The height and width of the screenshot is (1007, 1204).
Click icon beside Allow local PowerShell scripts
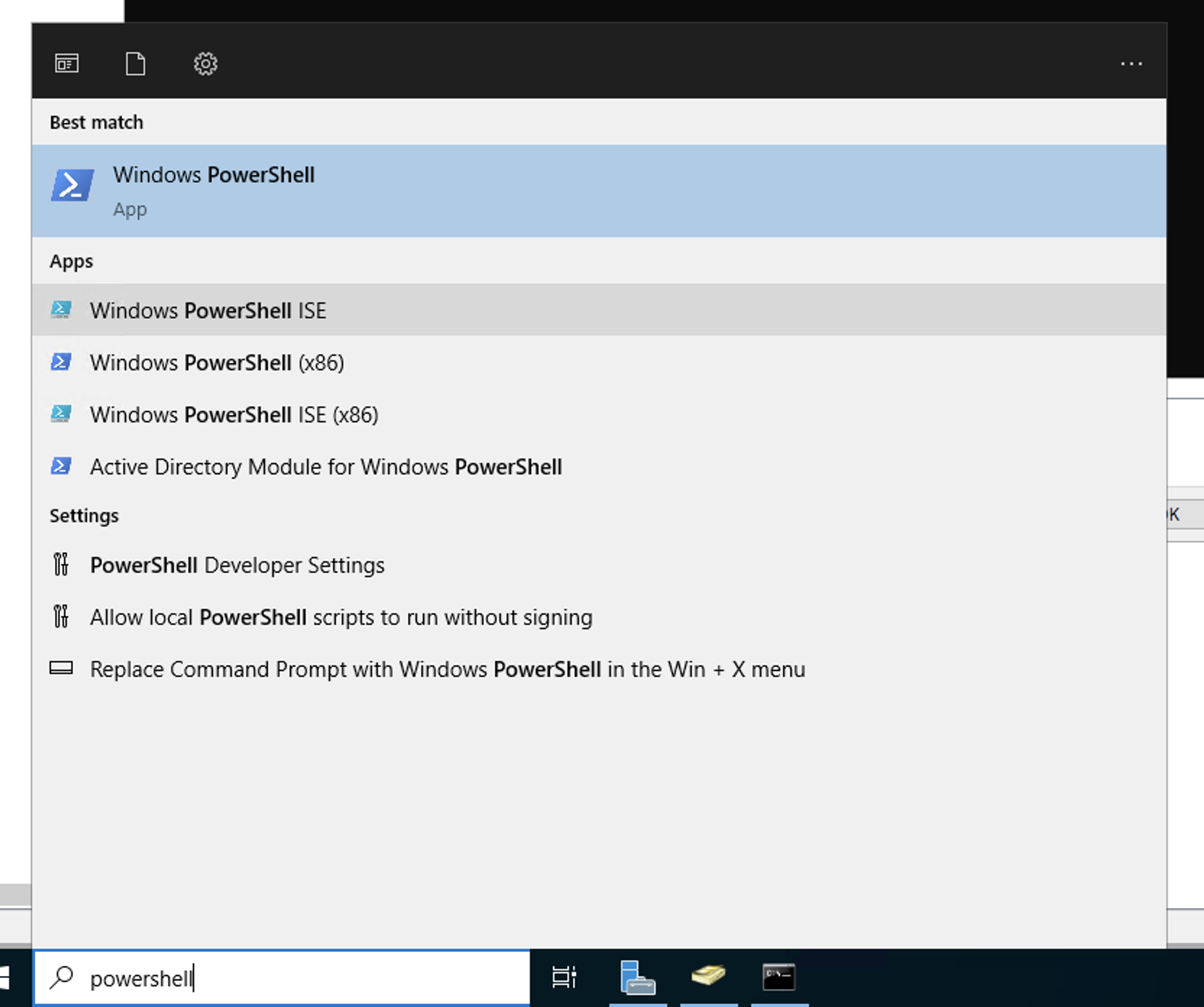pos(62,616)
